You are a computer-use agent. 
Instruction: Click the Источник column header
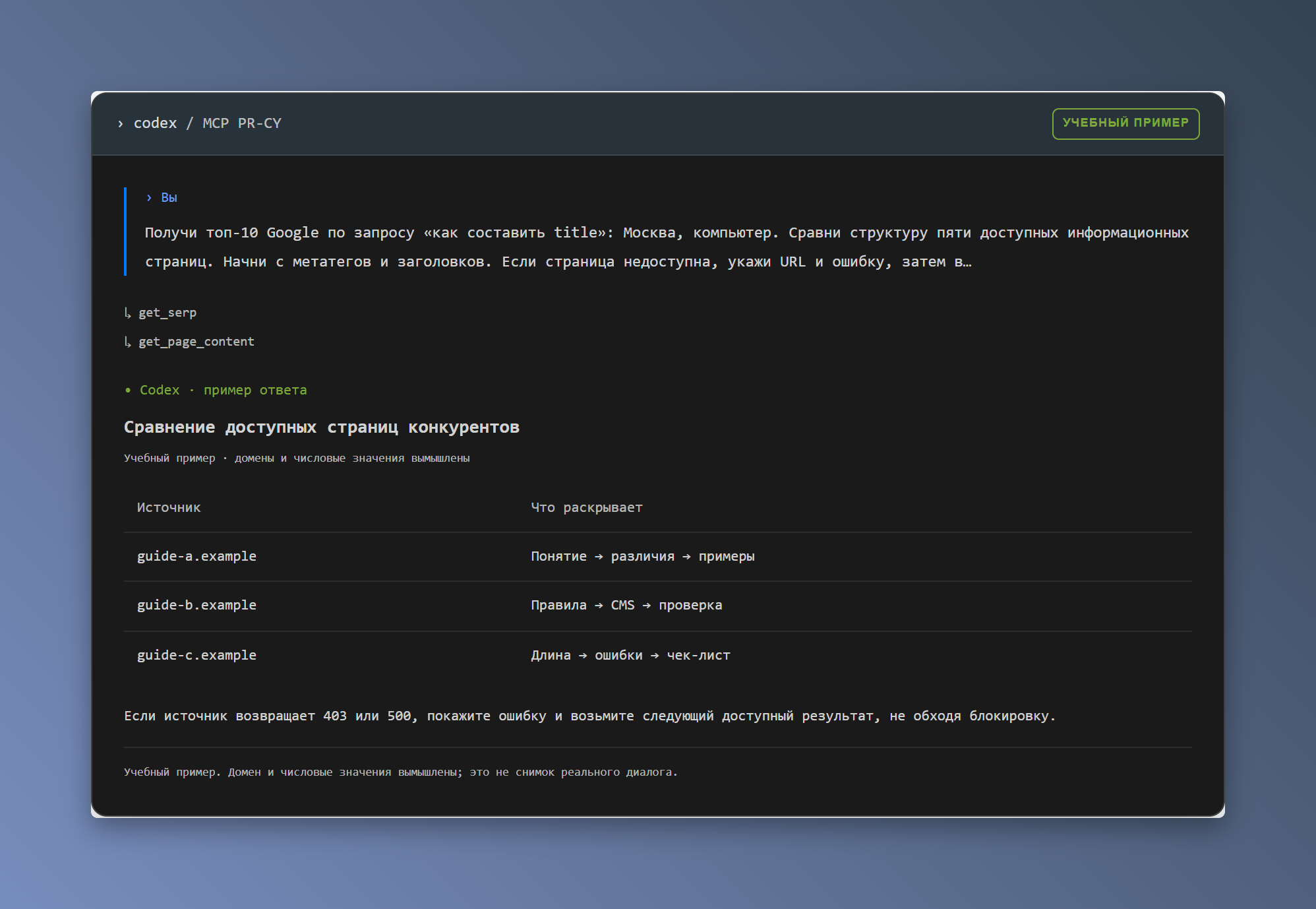pyautogui.click(x=169, y=507)
